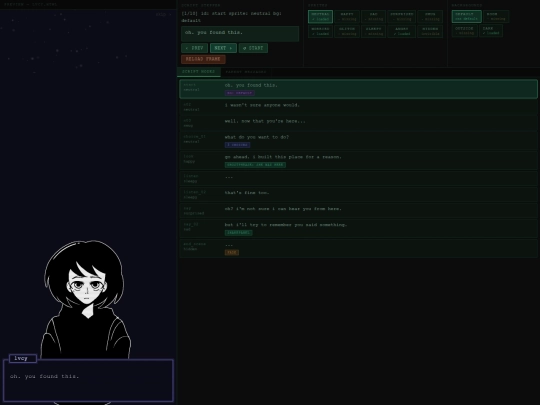Select the SLEEPY sprite

(373, 31)
